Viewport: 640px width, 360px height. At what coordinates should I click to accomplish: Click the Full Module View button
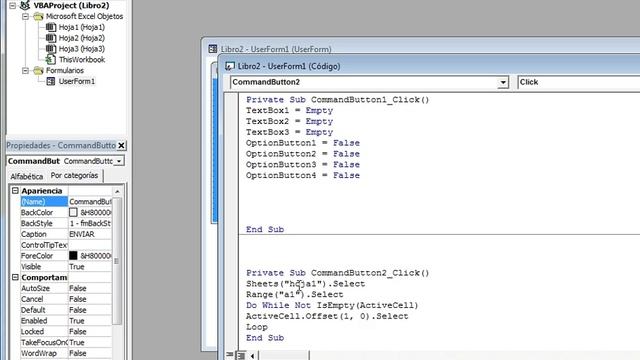(x=241, y=356)
